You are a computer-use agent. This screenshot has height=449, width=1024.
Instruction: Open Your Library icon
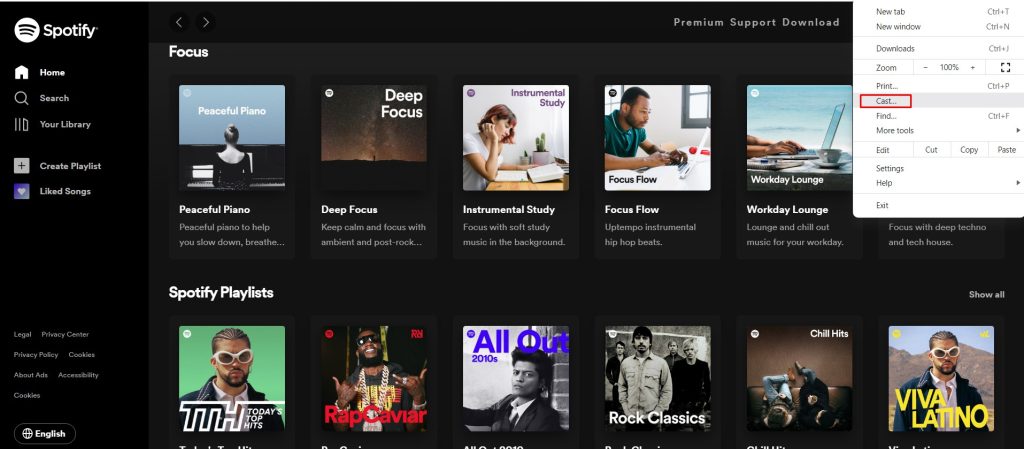point(22,124)
